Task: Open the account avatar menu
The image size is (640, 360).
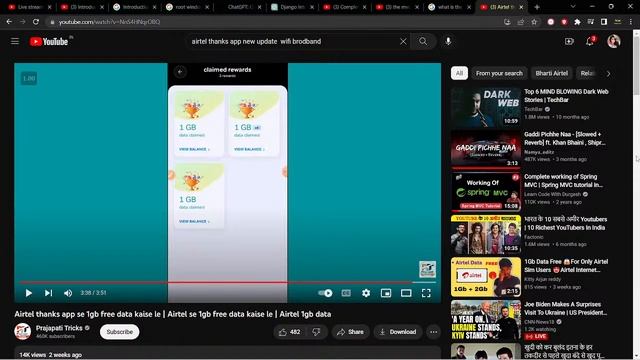Action: click(613, 42)
